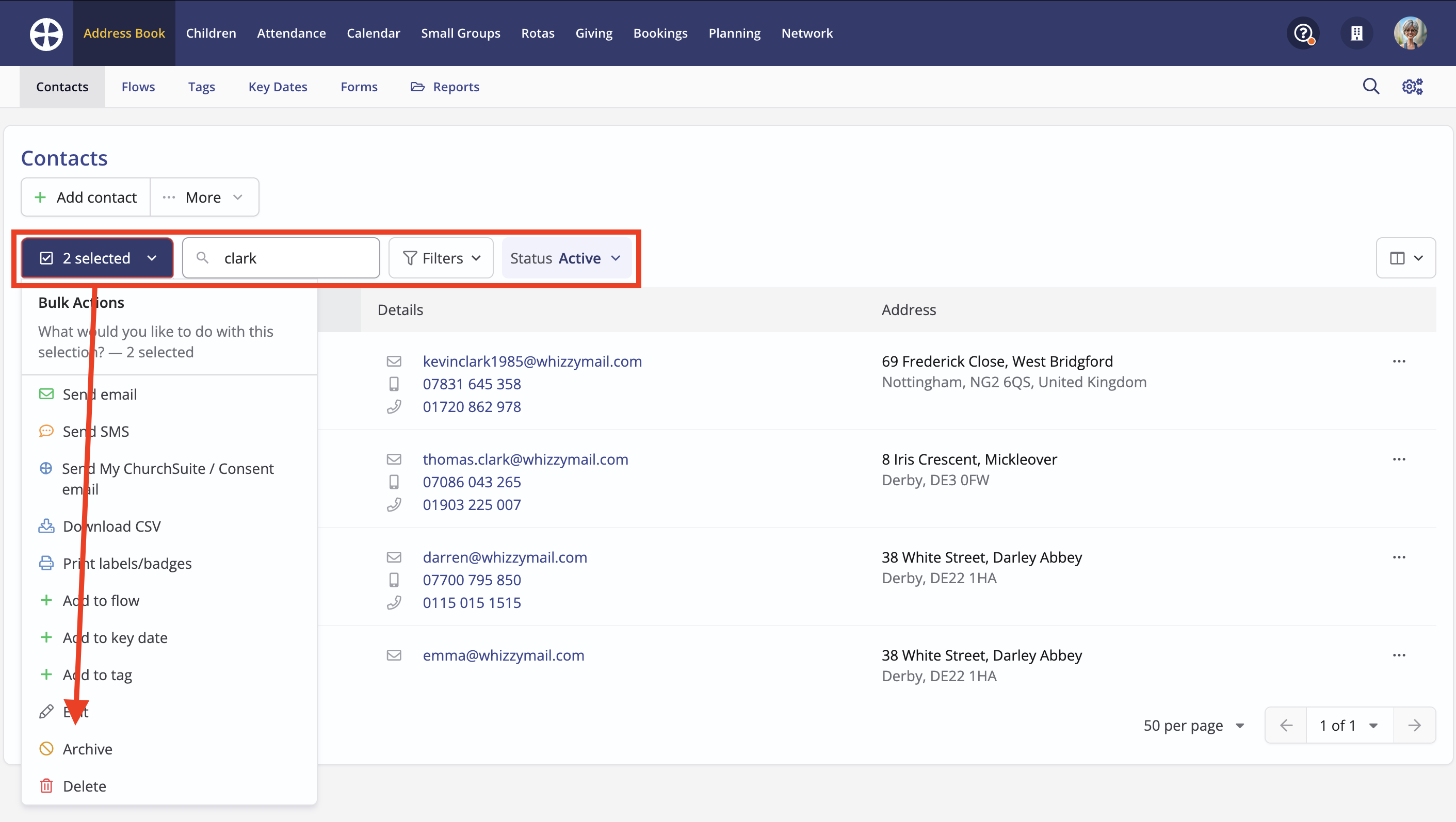Select Add to key date option
The height and width of the screenshot is (822, 1456).
tap(169, 638)
